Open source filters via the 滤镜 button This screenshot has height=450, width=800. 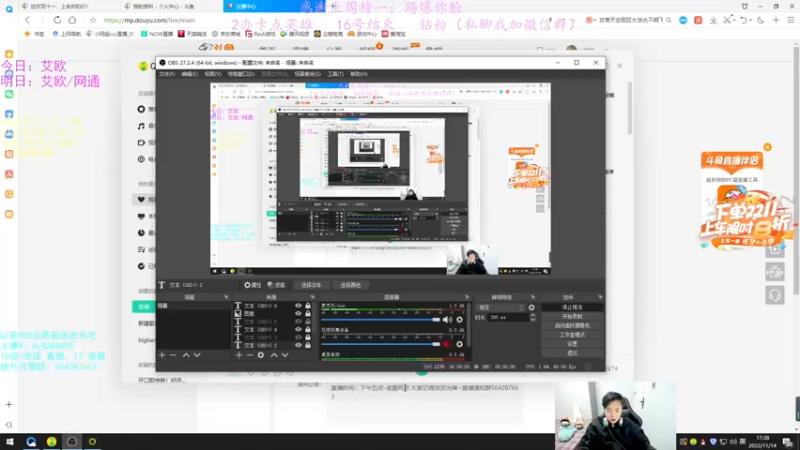(276, 285)
